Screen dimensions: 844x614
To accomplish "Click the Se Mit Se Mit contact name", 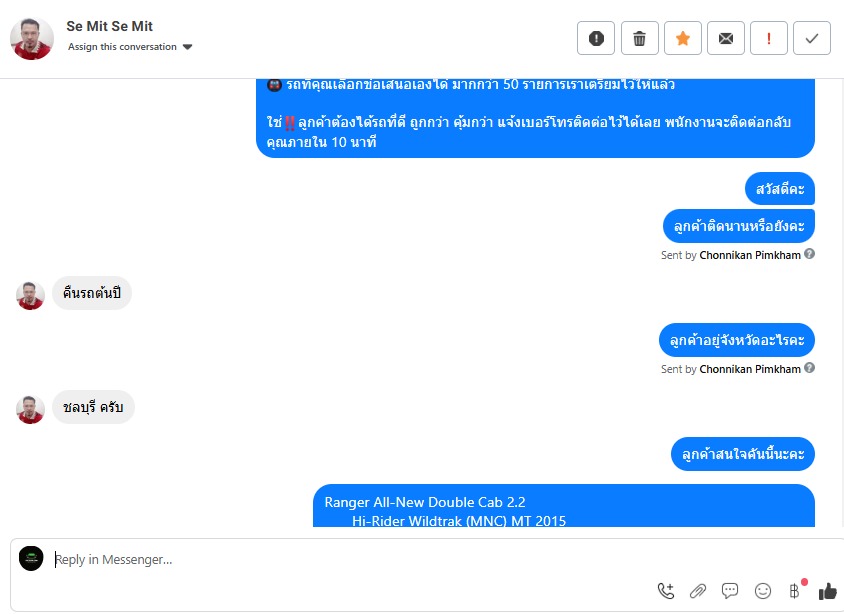I will click(109, 26).
